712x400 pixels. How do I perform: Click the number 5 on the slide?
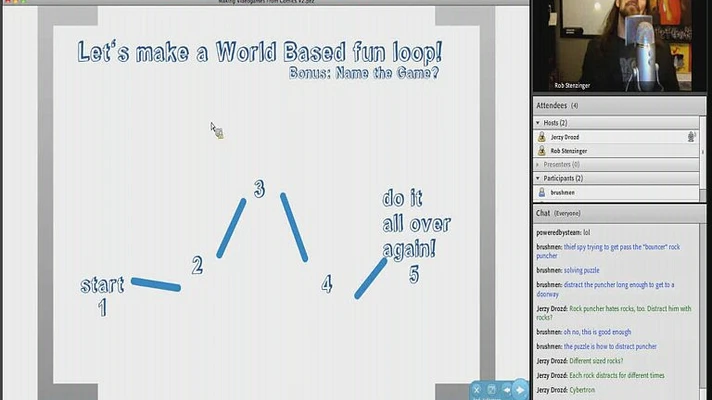click(x=414, y=275)
